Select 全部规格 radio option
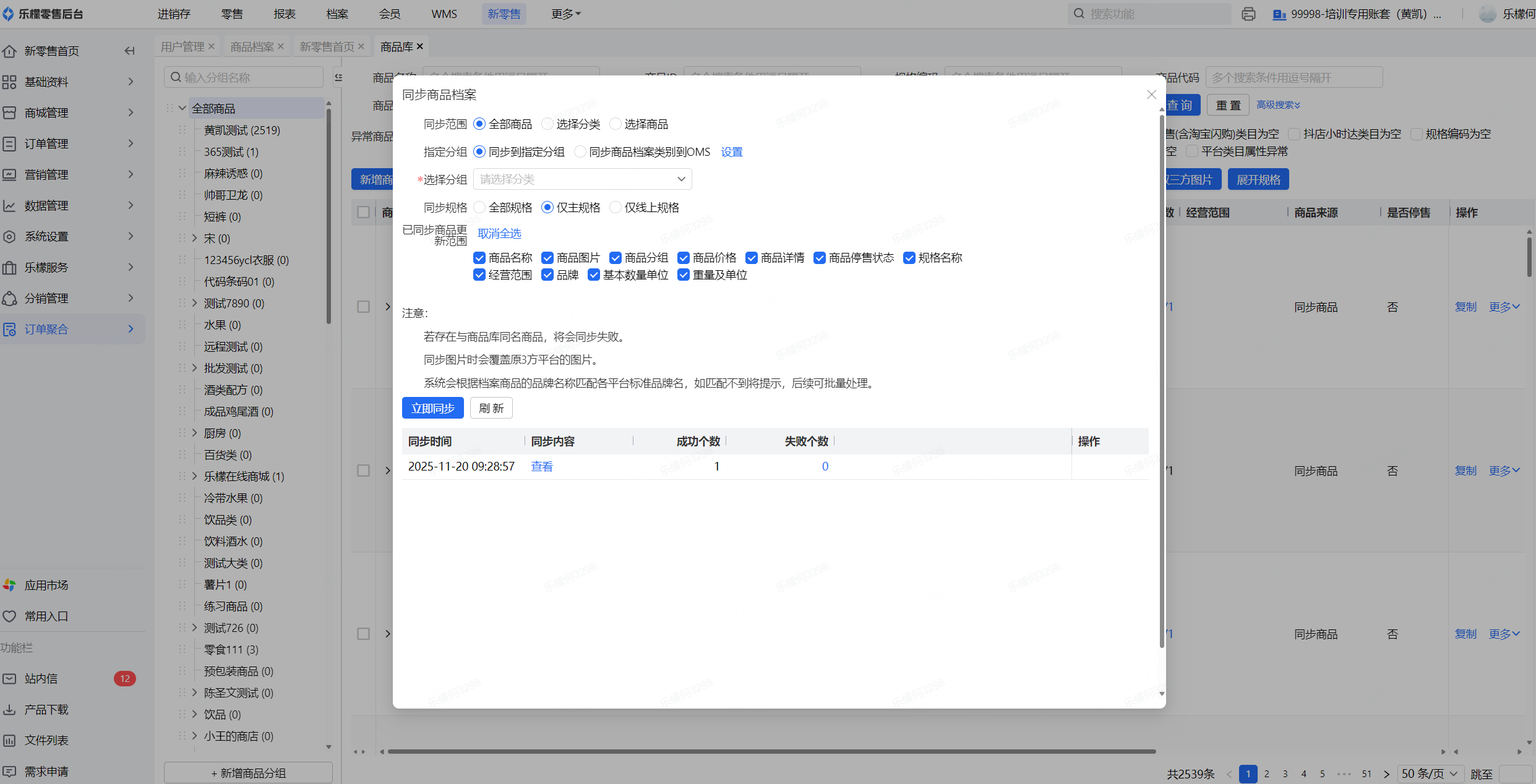1536x784 pixels. click(479, 208)
